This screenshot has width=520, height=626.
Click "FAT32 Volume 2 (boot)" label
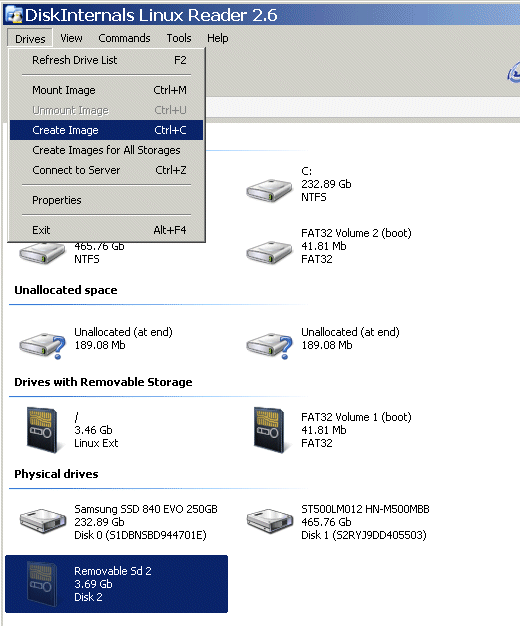[x=356, y=233]
